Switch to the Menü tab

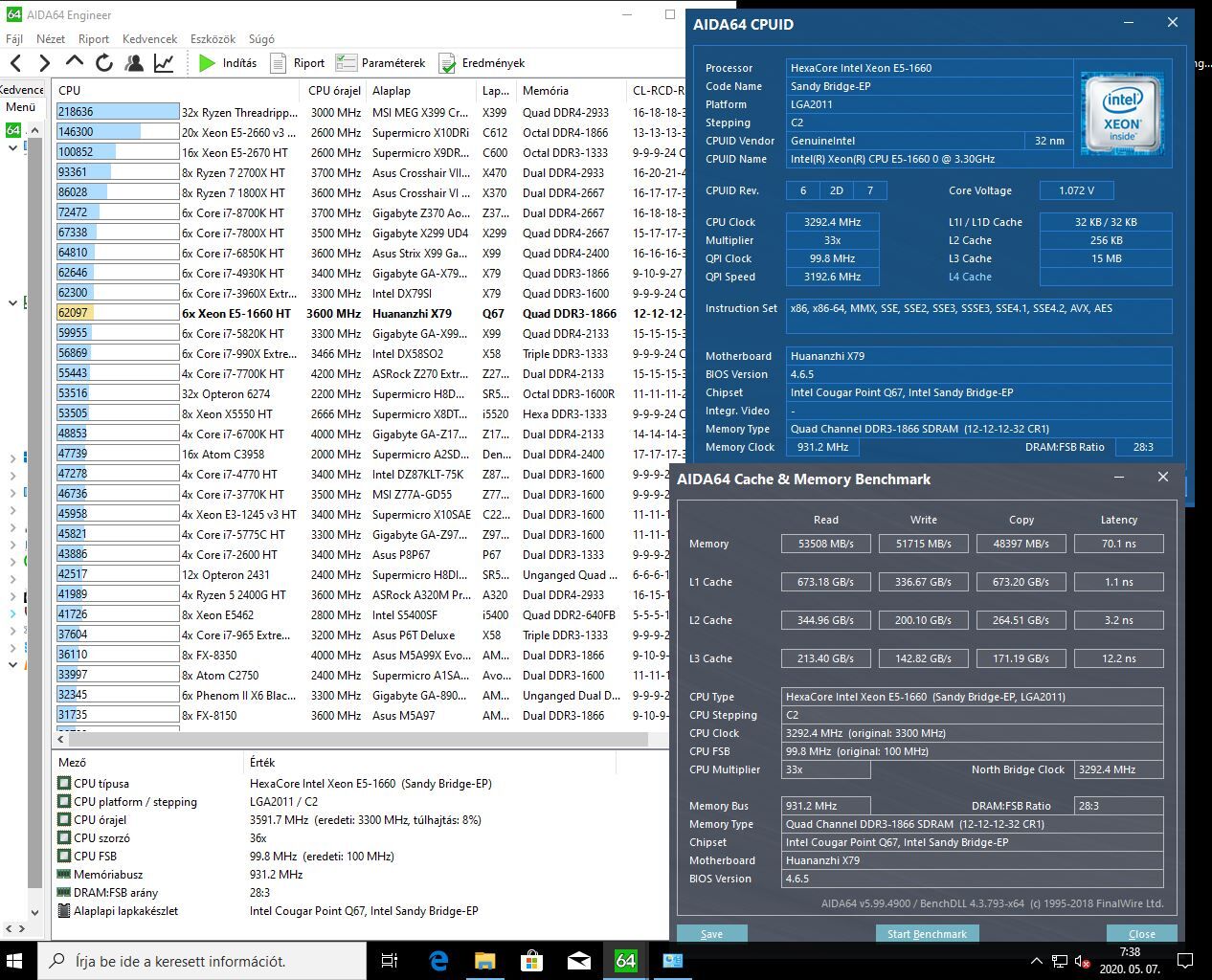tap(21, 107)
